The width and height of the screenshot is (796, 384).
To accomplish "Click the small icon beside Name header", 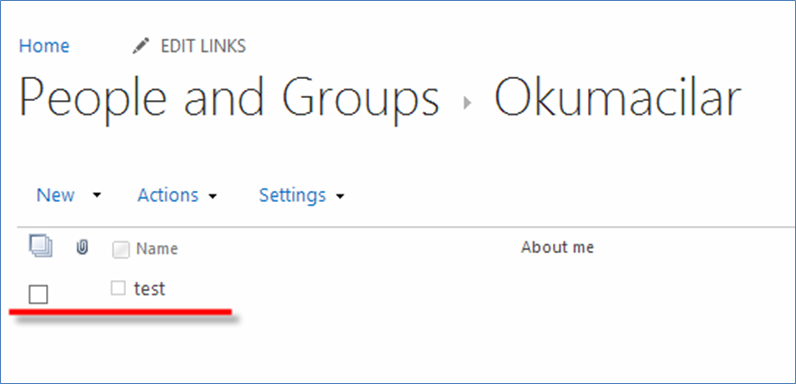I will [x=120, y=249].
